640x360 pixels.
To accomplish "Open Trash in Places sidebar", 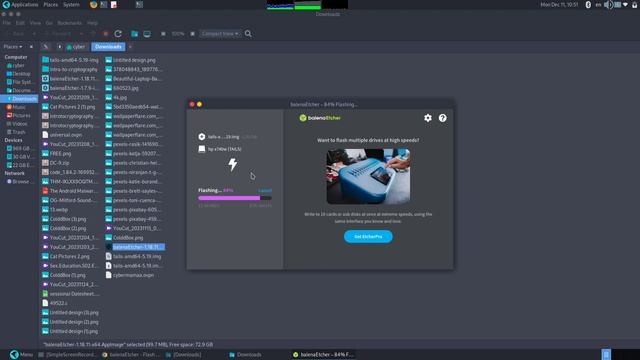I will pyautogui.click(x=16, y=132).
